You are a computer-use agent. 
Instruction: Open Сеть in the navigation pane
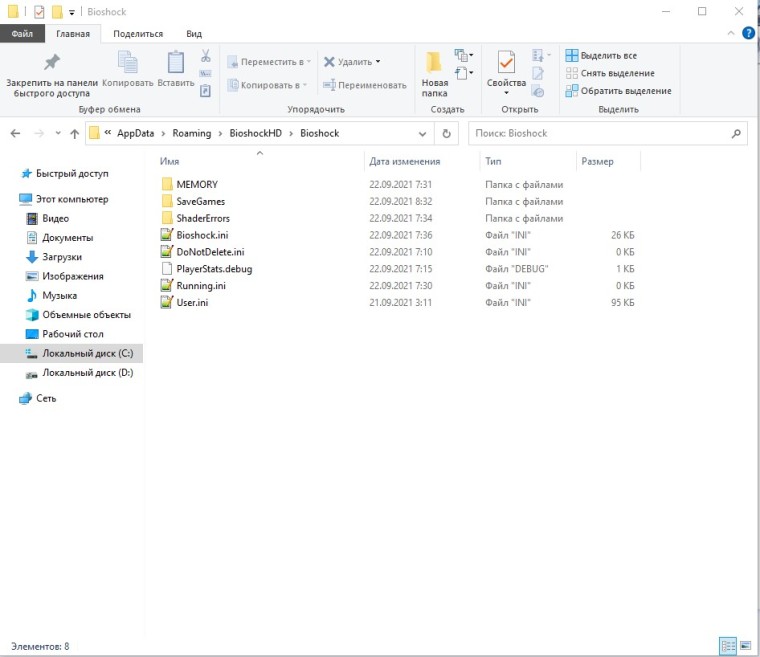coord(46,399)
